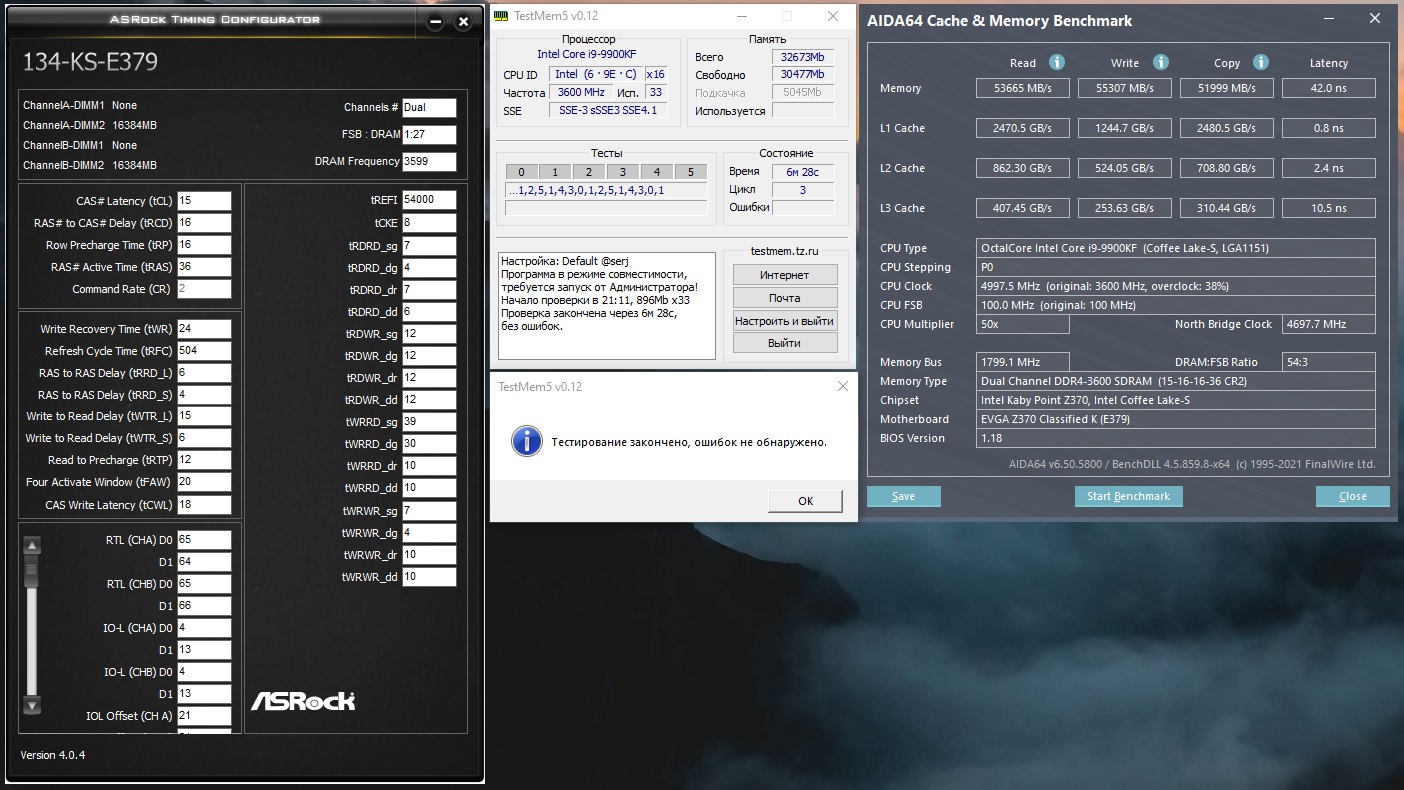Click the FSB : DRAM ratio field
The height and width of the screenshot is (790, 1404).
pyautogui.click(x=429, y=135)
